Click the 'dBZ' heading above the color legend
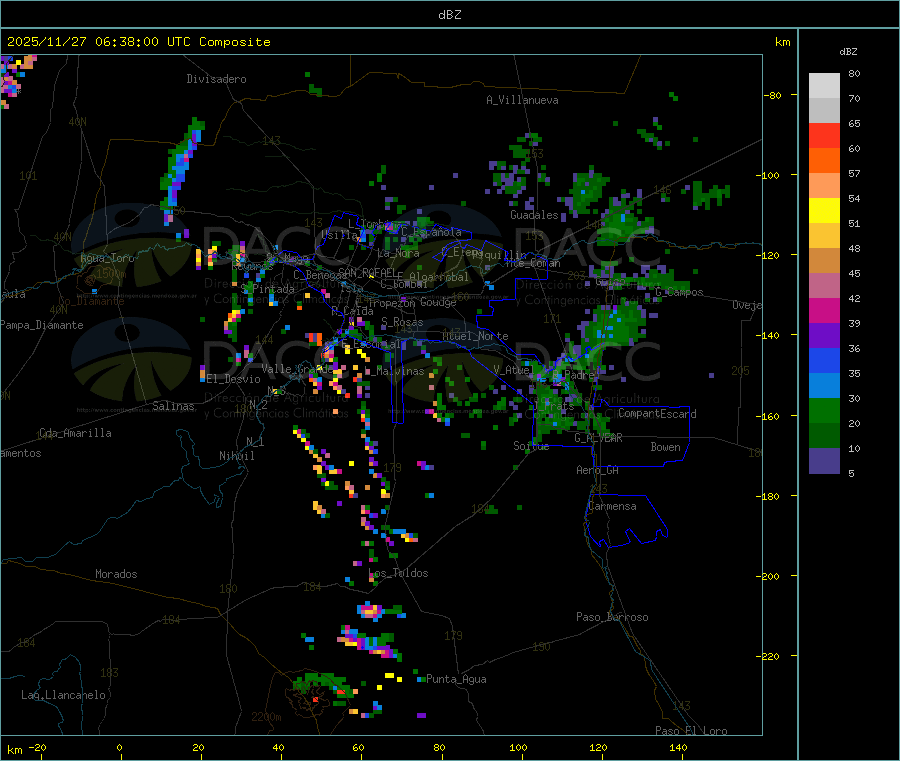 point(848,52)
